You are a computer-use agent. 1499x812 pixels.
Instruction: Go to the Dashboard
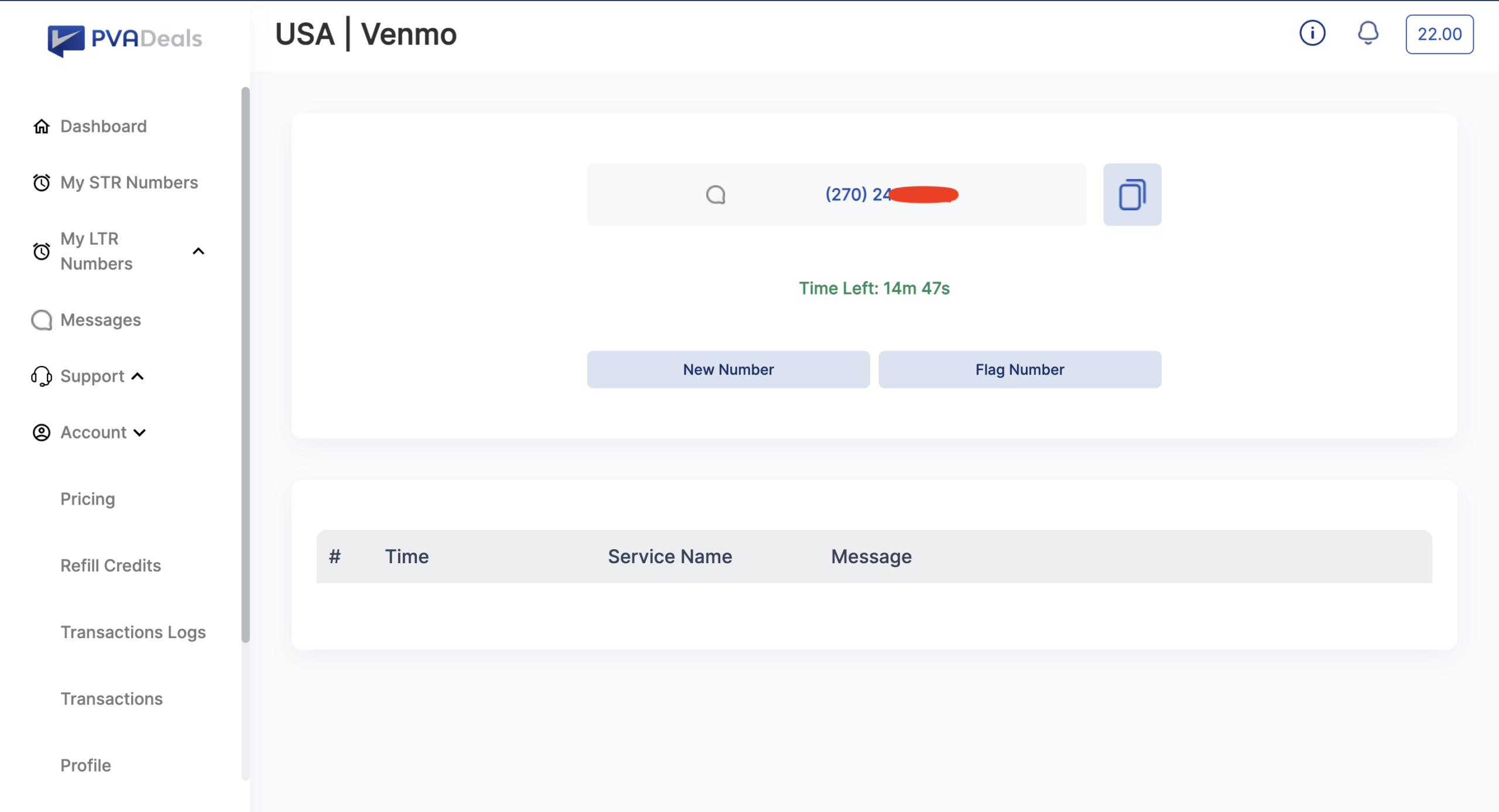tap(104, 126)
